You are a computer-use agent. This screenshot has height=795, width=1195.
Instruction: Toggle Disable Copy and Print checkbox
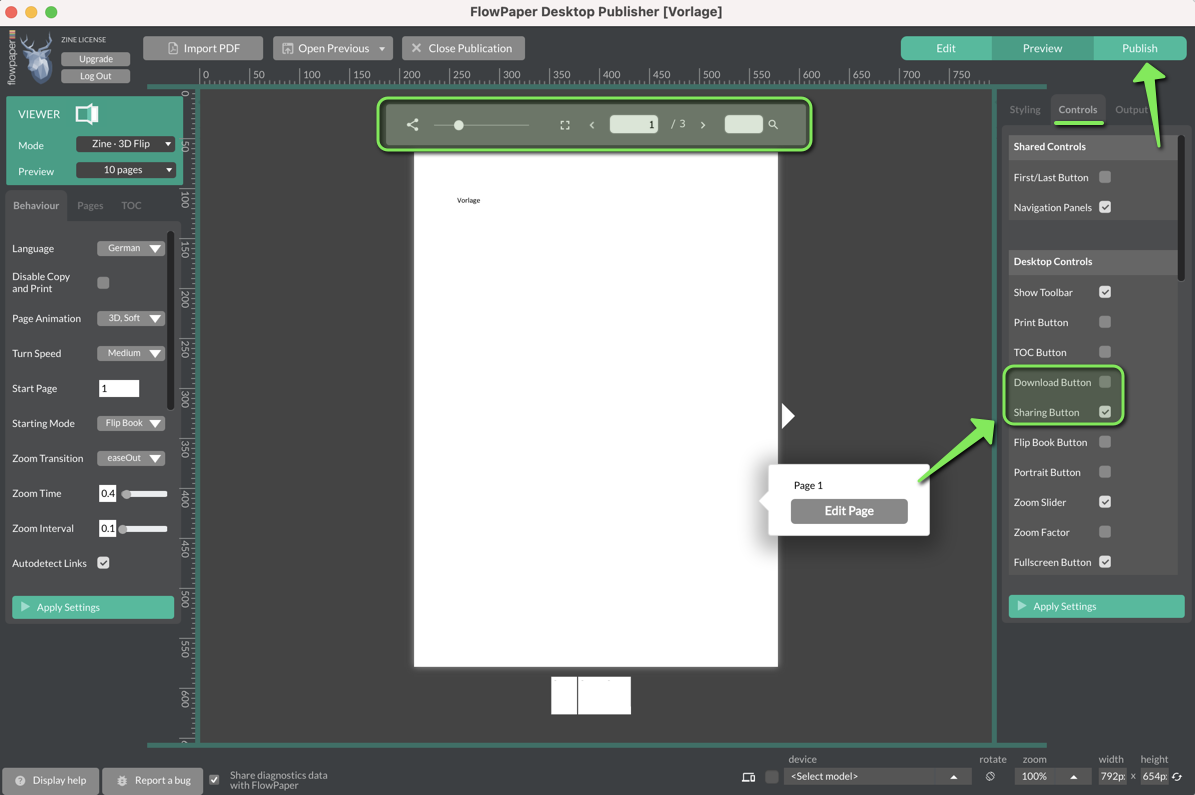103,283
